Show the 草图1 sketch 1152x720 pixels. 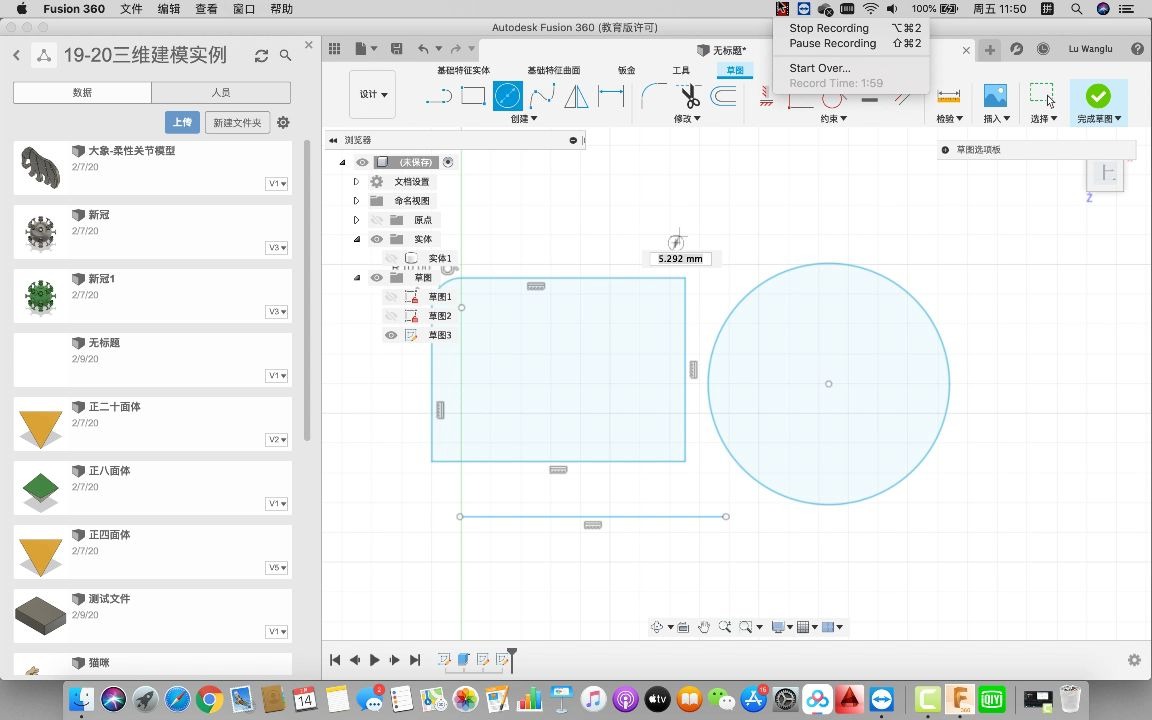click(x=391, y=296)
